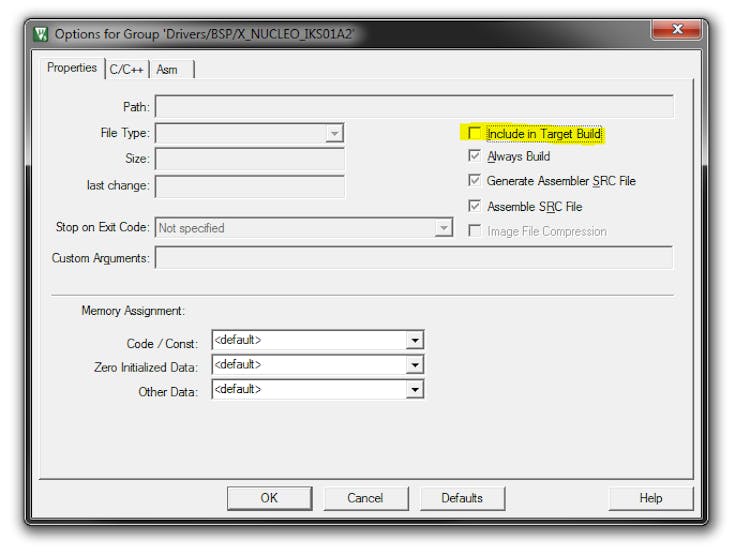Expand the Stop on Exit Code dropdown
The width and height of the screenshot is (732, 555).
point(443,228)
